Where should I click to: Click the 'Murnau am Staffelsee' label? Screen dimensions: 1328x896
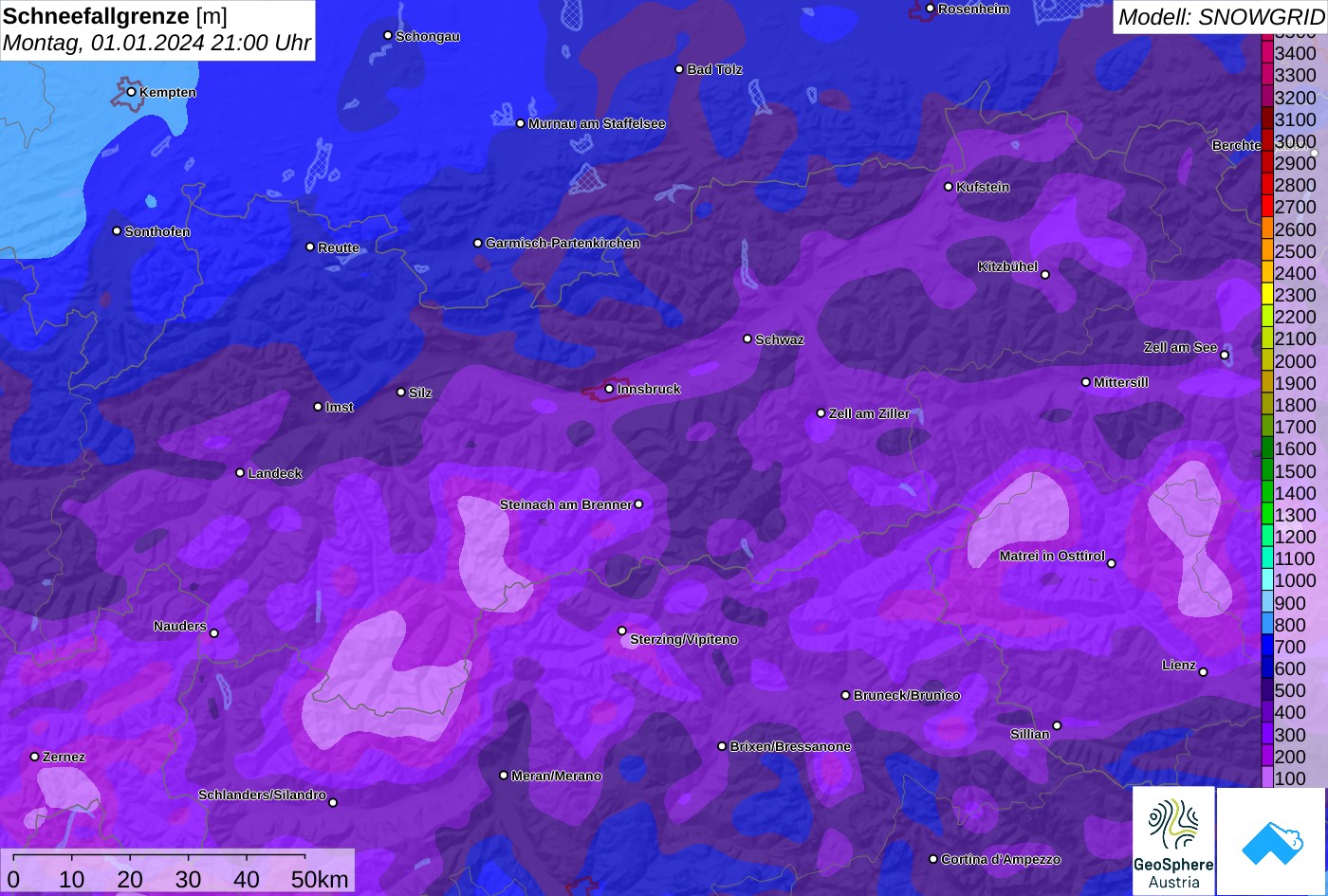point(597,124)
